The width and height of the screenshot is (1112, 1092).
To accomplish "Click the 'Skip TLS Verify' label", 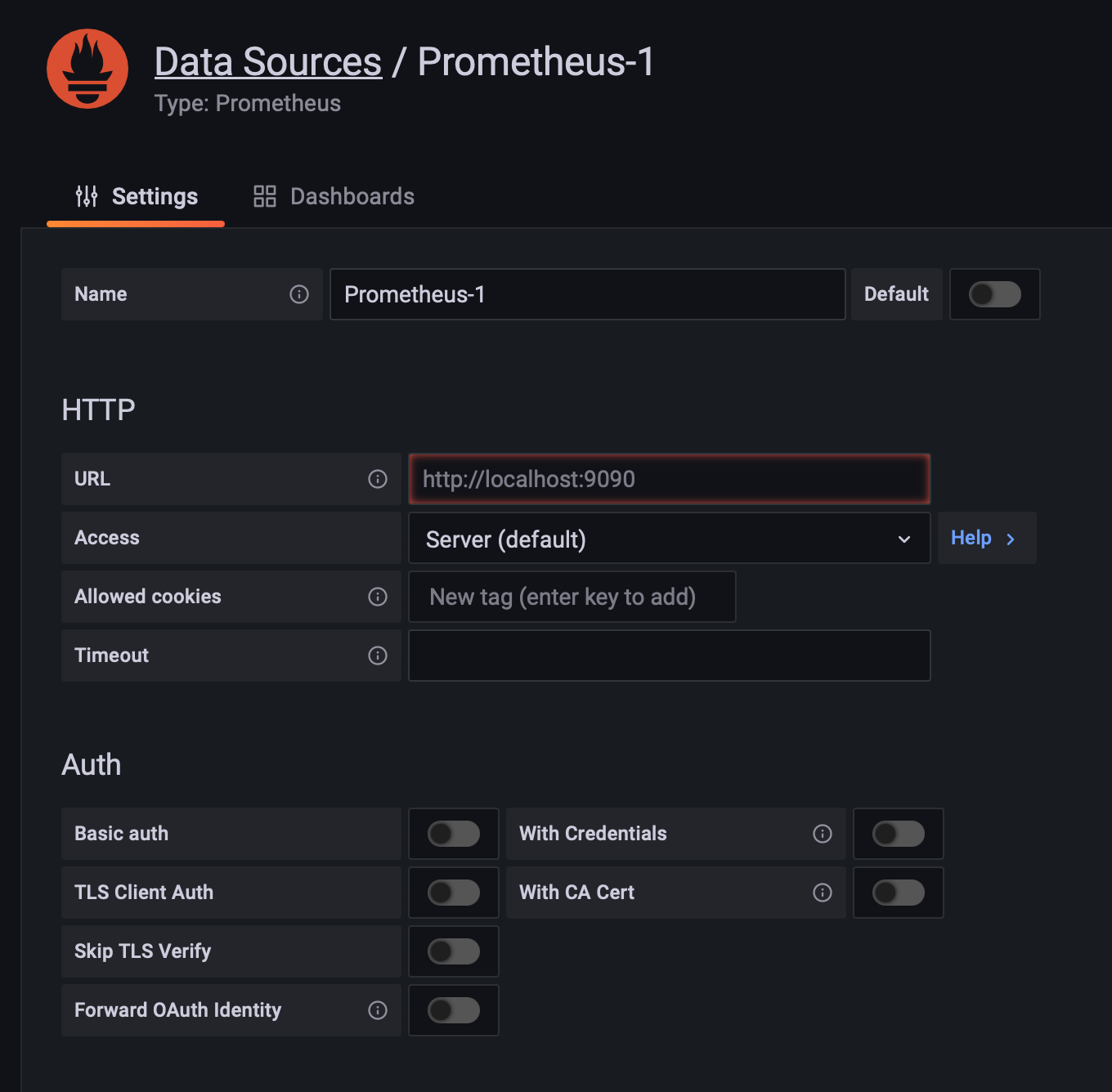I will (143, 951).
